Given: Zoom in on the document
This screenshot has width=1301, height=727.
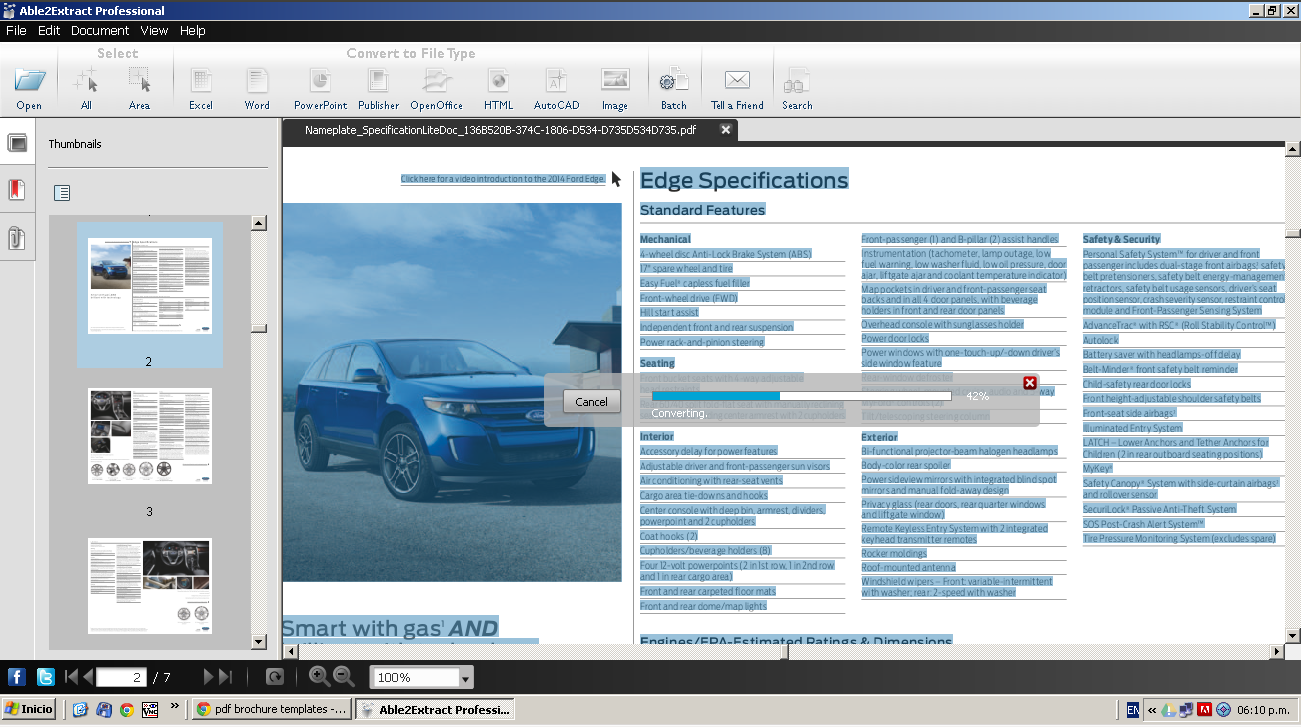Looking at the screenshot, I should [319, 677].
